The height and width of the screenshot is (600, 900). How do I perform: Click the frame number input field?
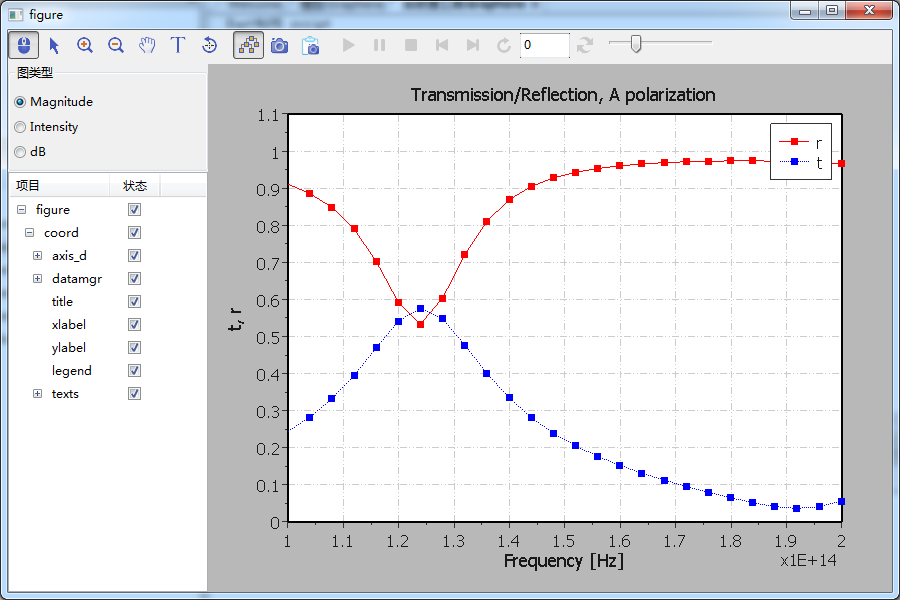544,45
